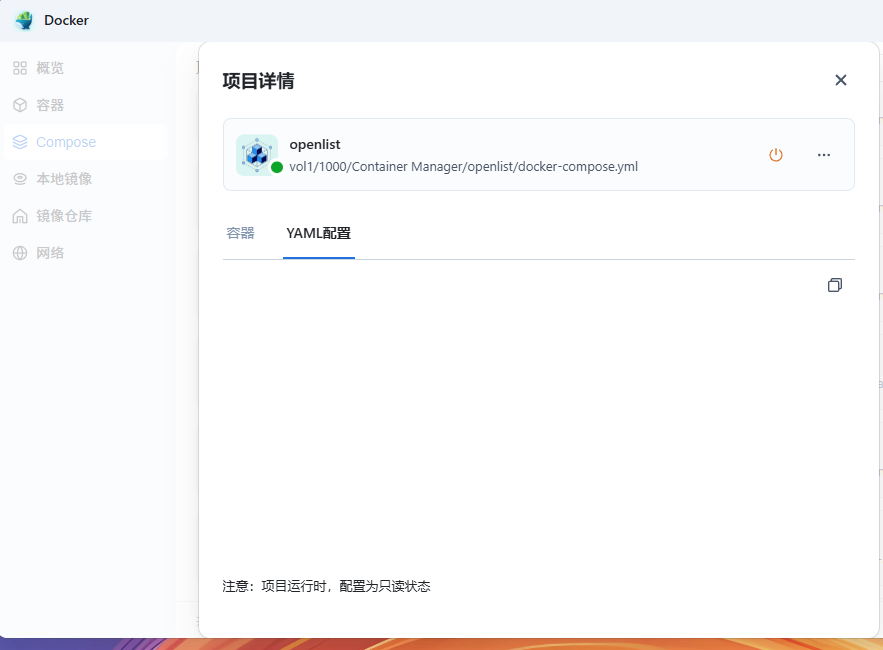
Task: Open the three-dot more options menu
Action: (823, 154)
